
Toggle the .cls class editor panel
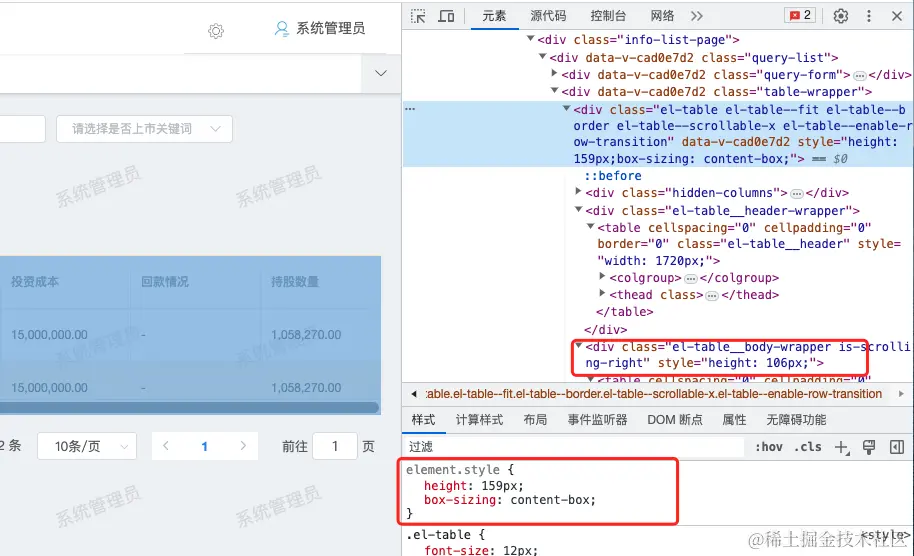point(808,447)
